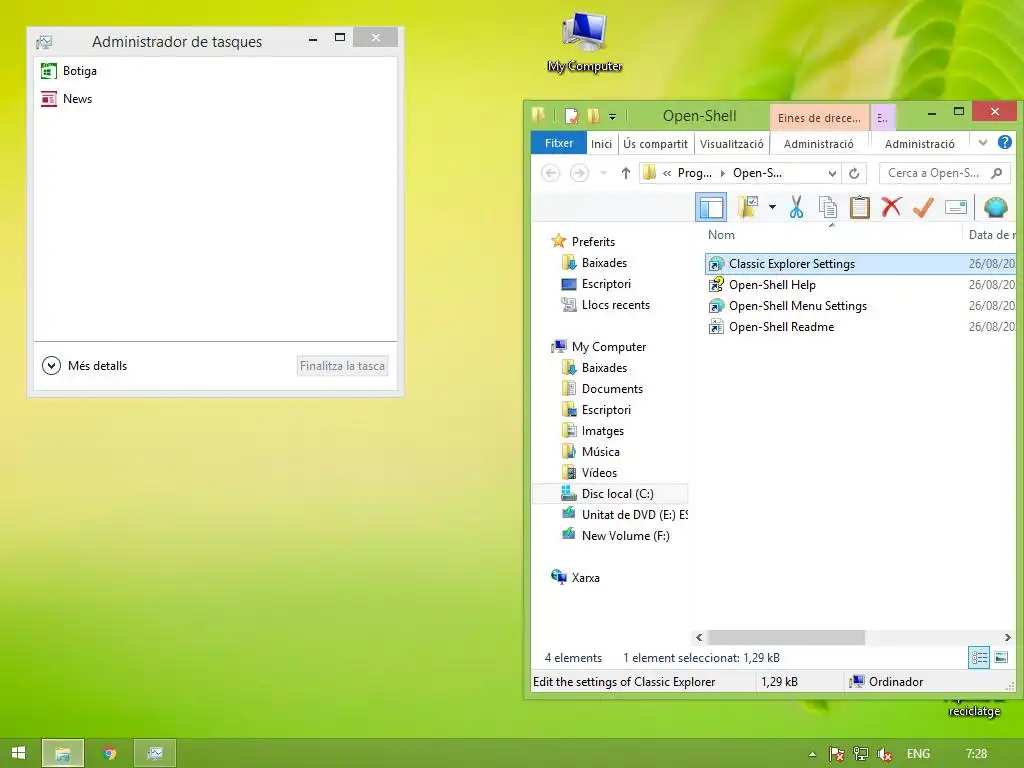Click Task Manager taskbar button
This screenshot has width=1024, height=768.
[x=155, y=753]
